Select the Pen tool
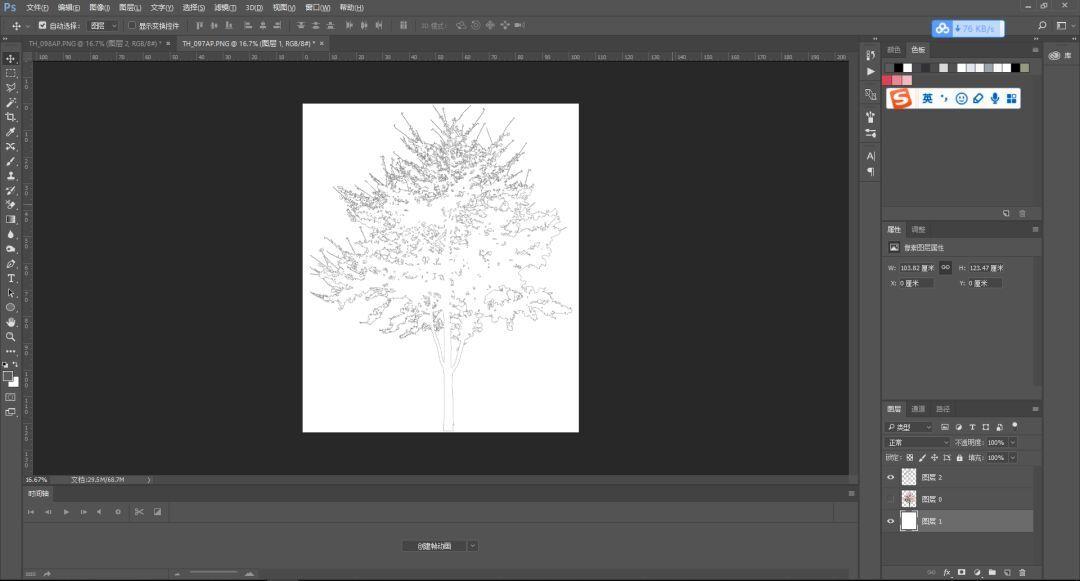1080x581 pixels. click(x=10, y=264)
